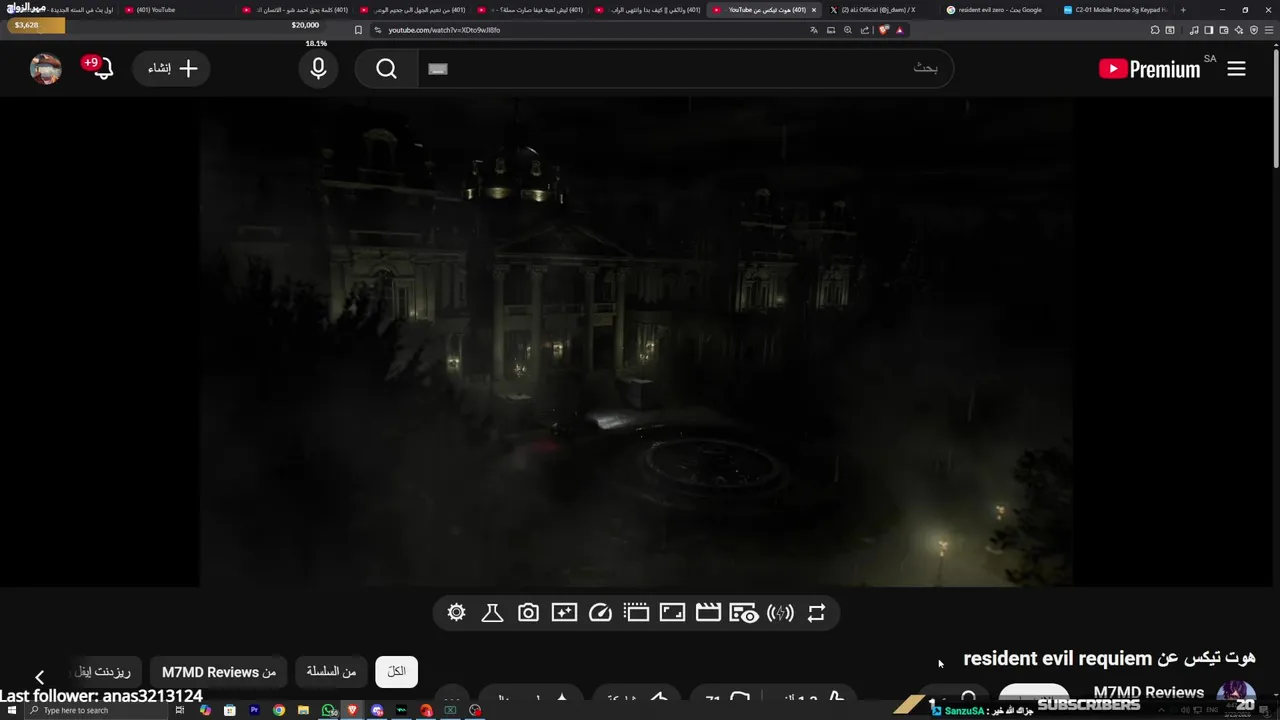The width and height of the screenshot is (1280, 720).
Task: Toggle the loop video icon
Action: click(816, 613)
